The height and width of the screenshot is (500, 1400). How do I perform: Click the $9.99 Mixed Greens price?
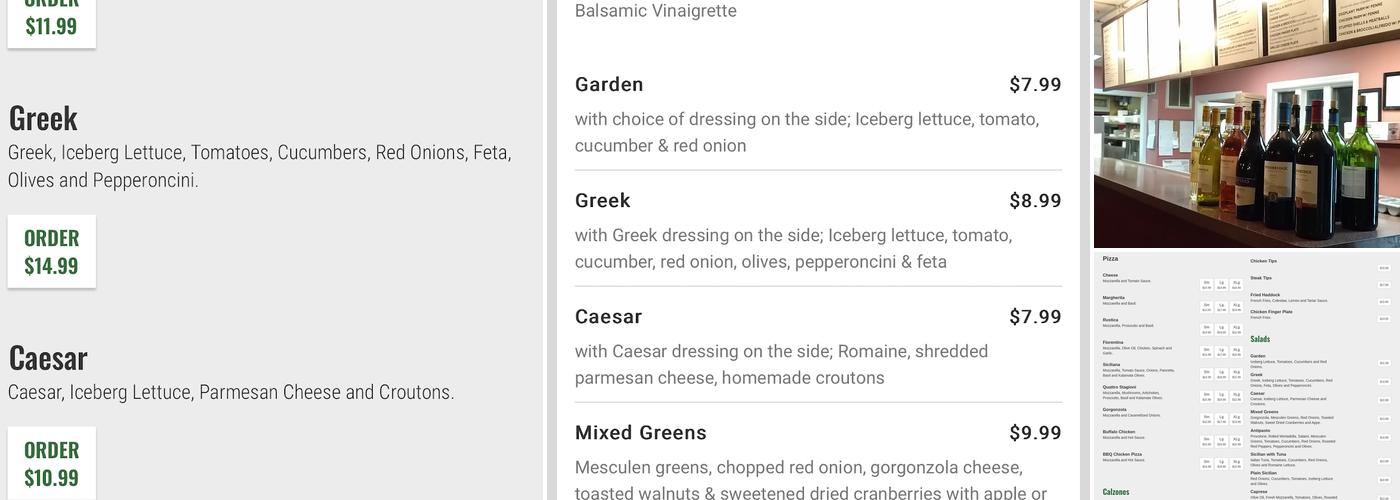[x=1035, y=433]
